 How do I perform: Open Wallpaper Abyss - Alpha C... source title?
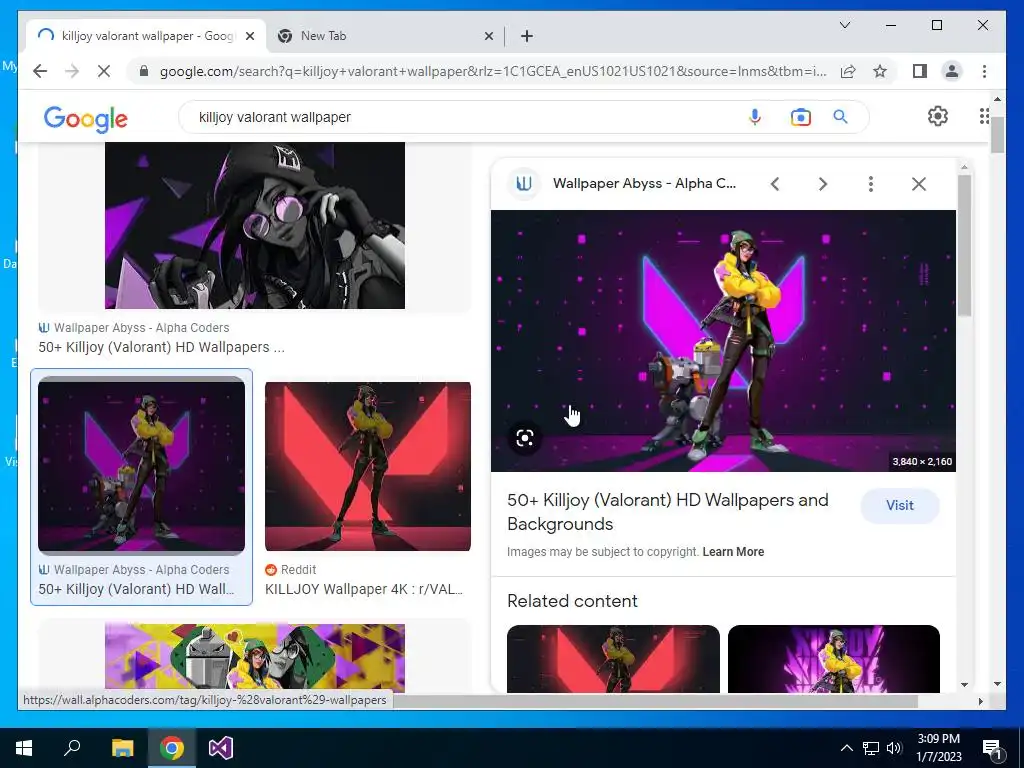[644, 184]
